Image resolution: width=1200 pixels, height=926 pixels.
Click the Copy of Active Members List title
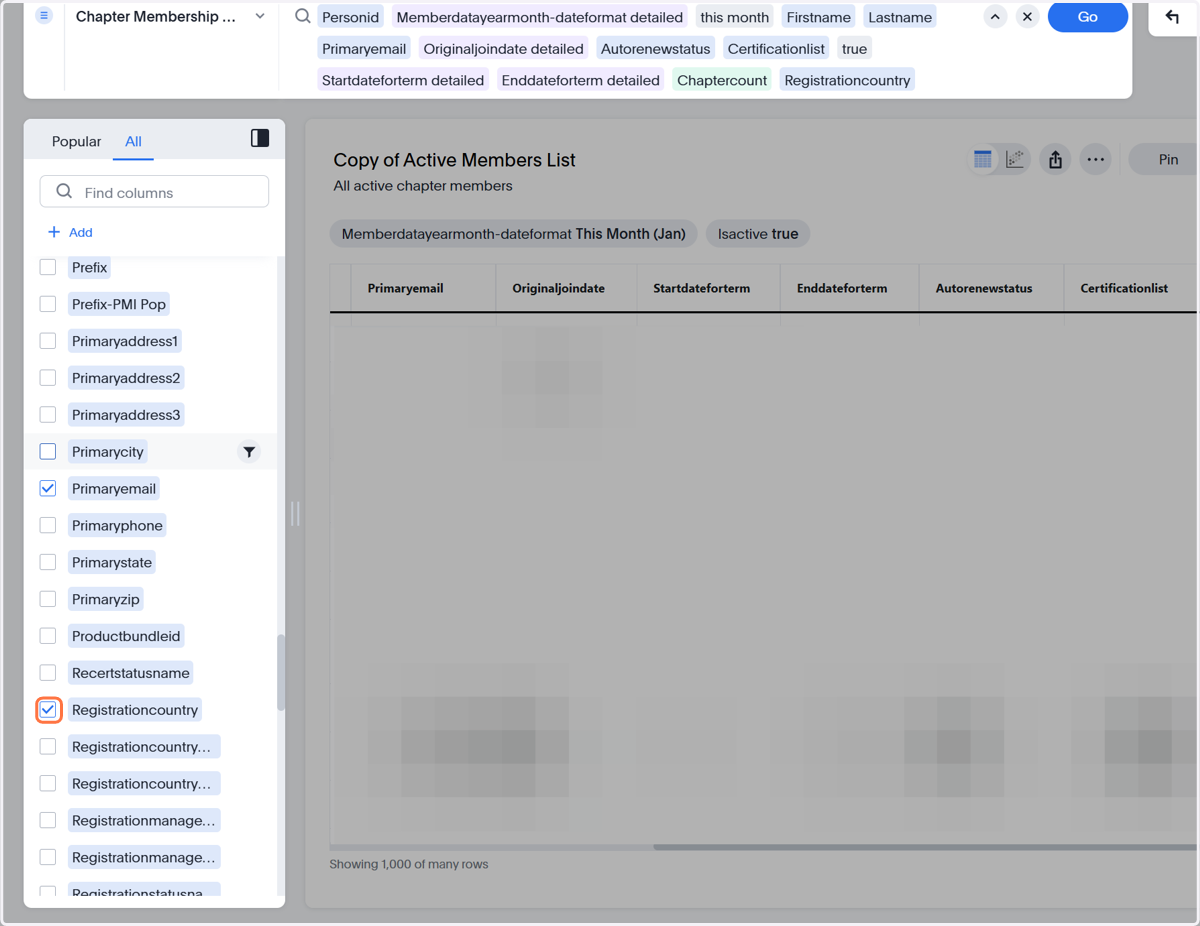point(454,160)
